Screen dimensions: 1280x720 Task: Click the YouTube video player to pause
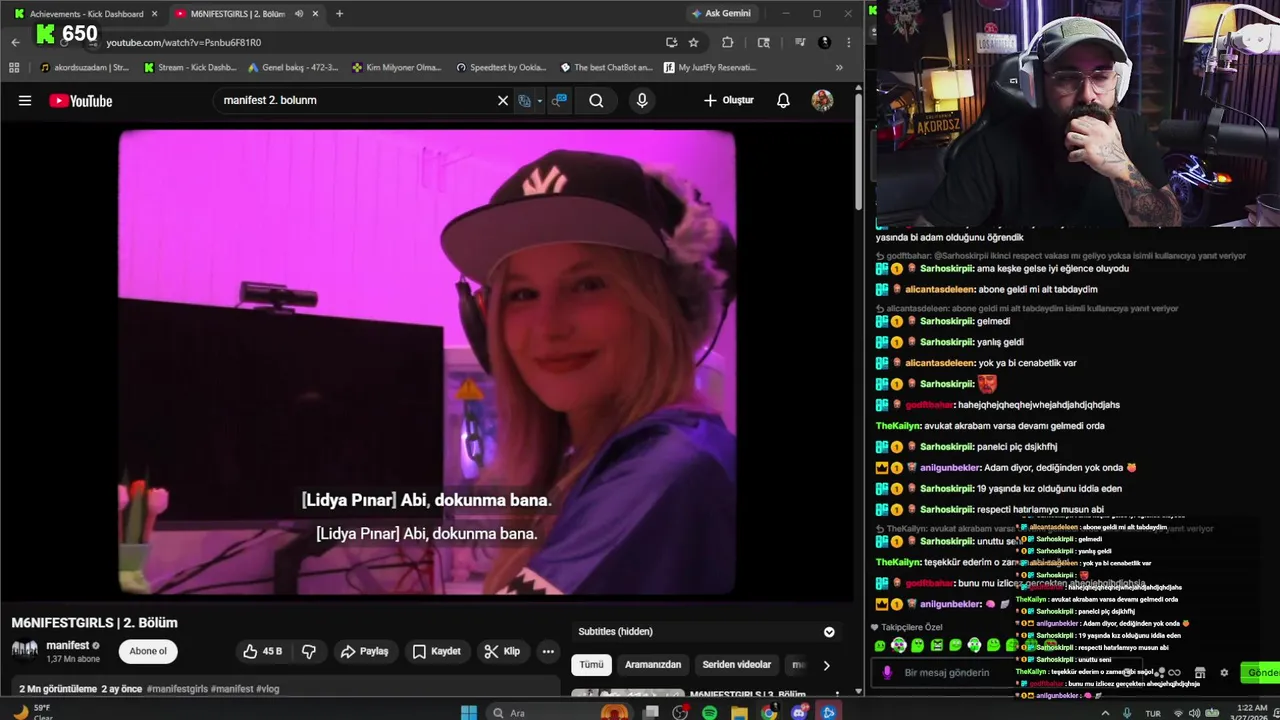tap(427, 362)
